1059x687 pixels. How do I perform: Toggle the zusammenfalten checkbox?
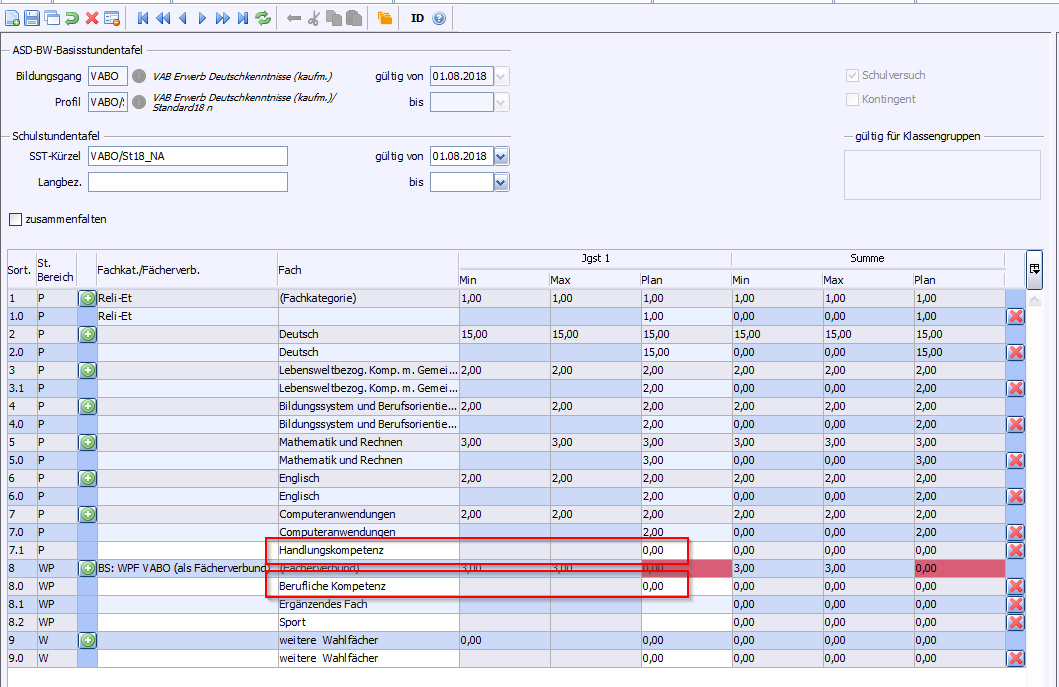15,219
